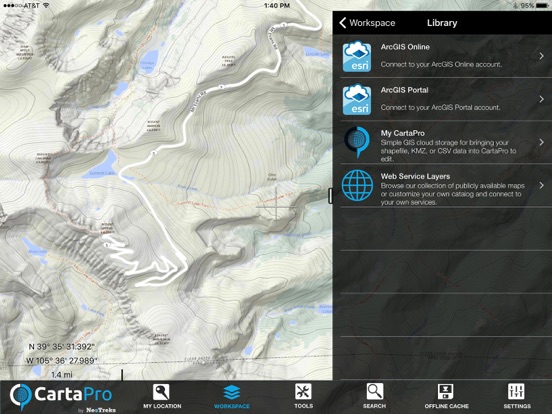Select the ArcGIS Portal title
This screenshot has width=552, height=414.
coord(404,90)
